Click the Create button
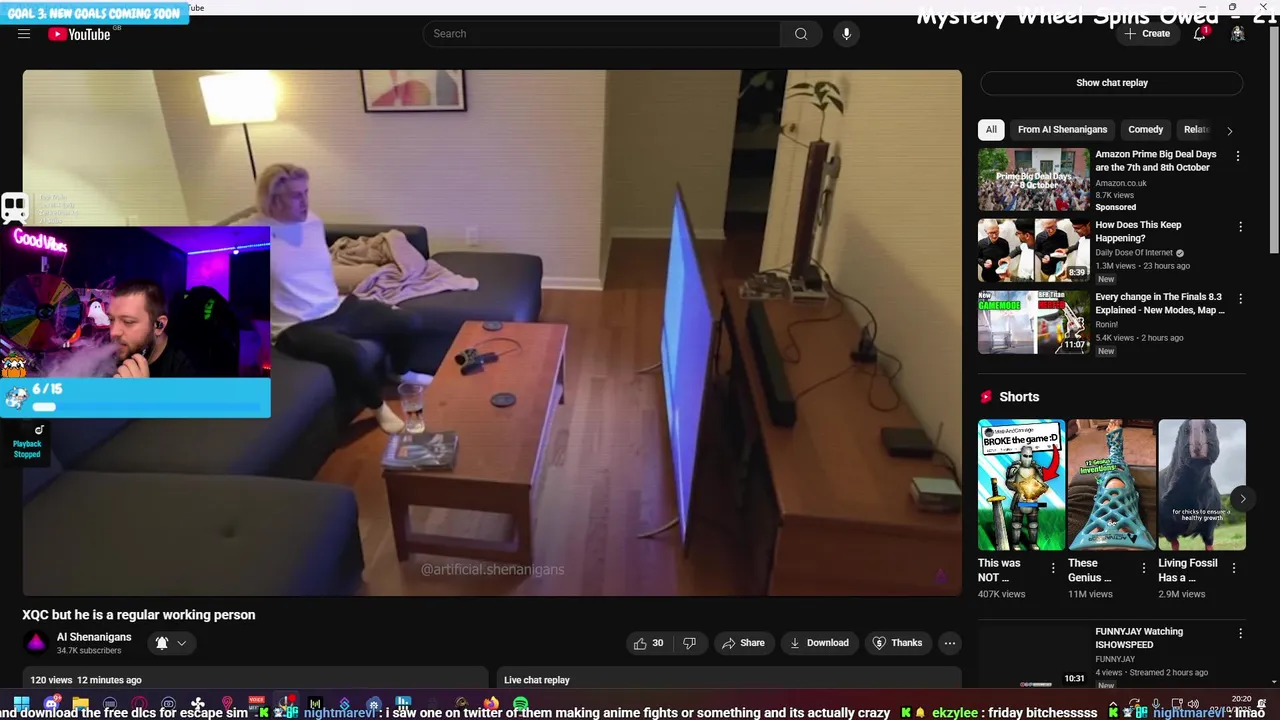The image size is (1280, 720). coord(1146,34)
